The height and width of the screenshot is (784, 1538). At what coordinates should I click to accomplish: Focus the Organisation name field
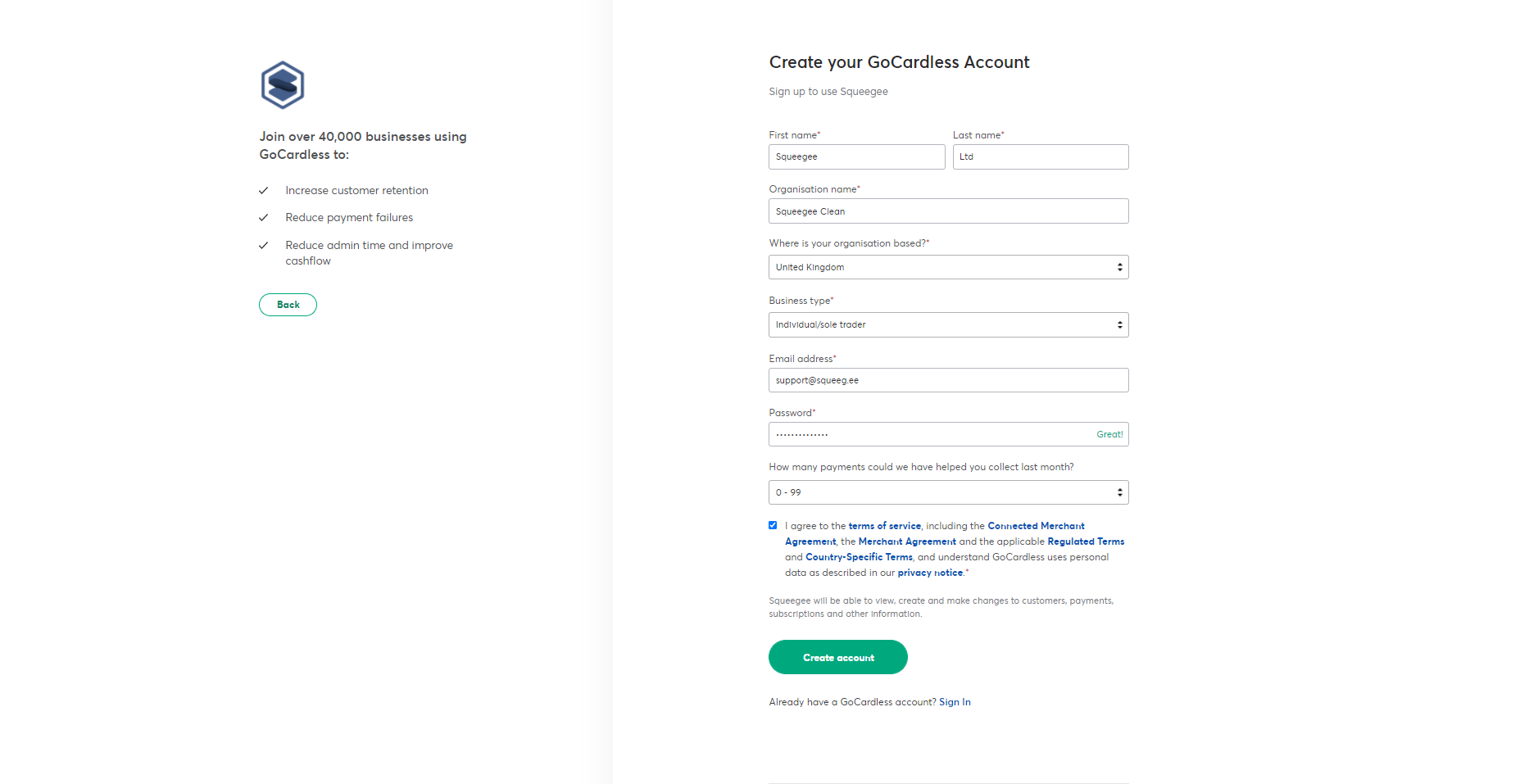948,211
